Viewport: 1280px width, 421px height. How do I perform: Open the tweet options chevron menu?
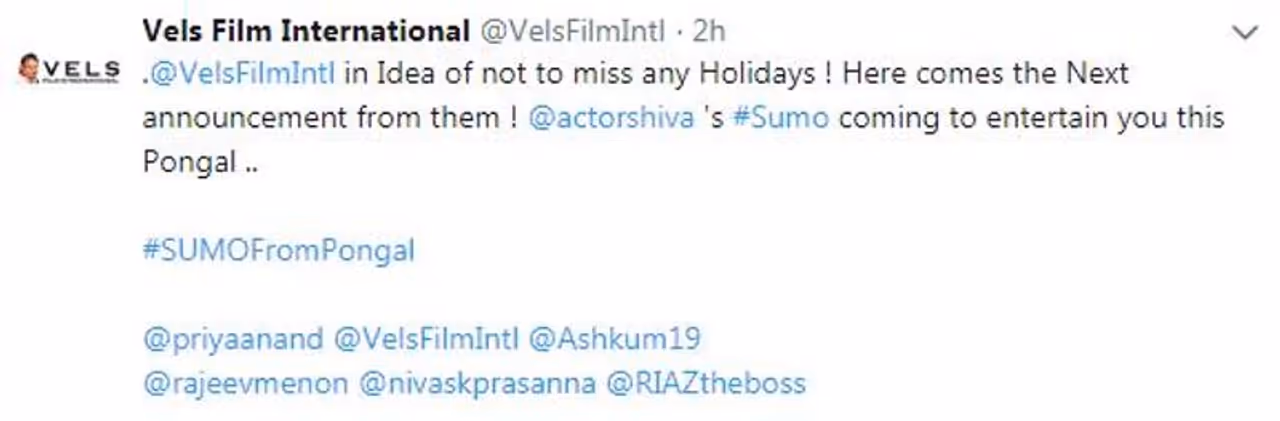coord(1245,33)
